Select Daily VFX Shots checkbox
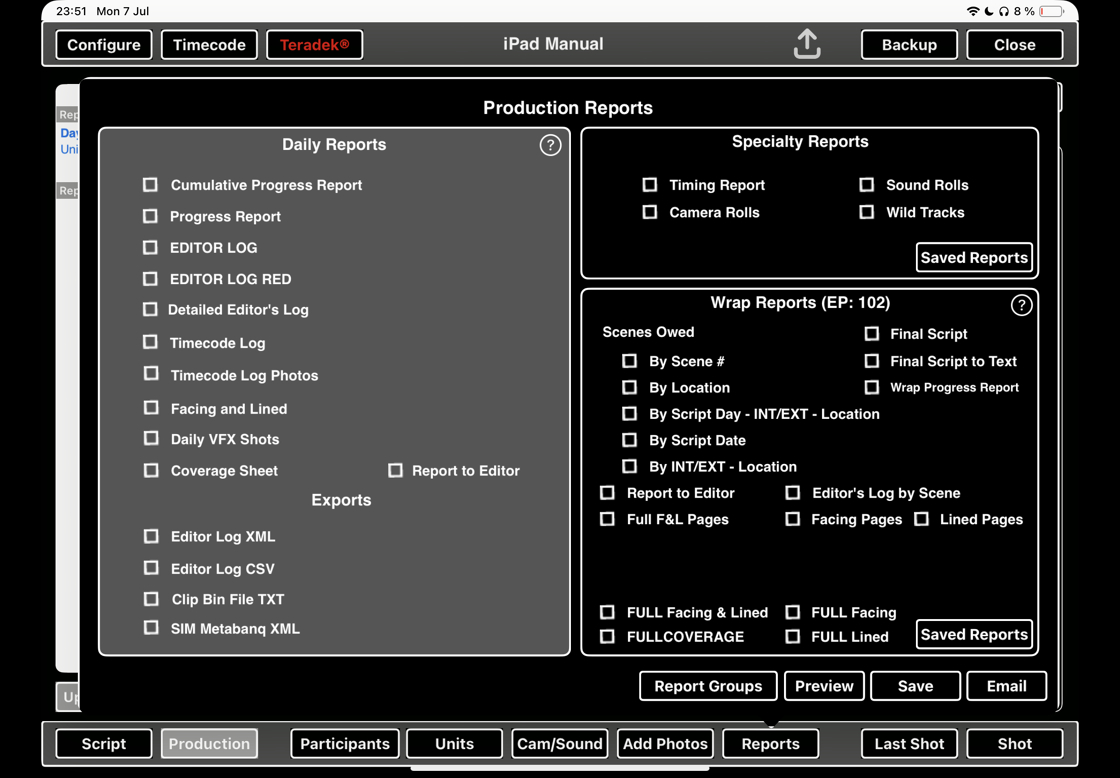 (x=151, y=438)
